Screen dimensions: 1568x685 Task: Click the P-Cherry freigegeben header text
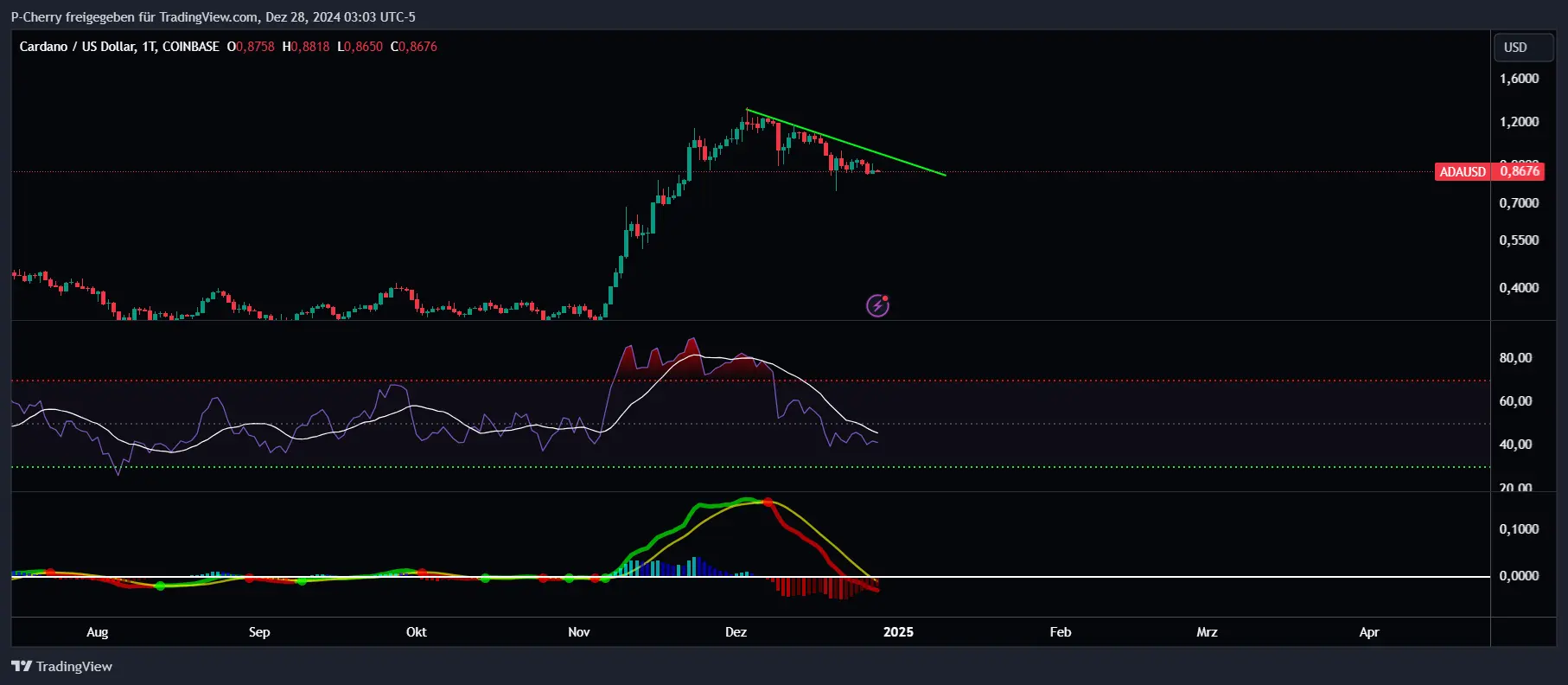click(x=213, y=17)
